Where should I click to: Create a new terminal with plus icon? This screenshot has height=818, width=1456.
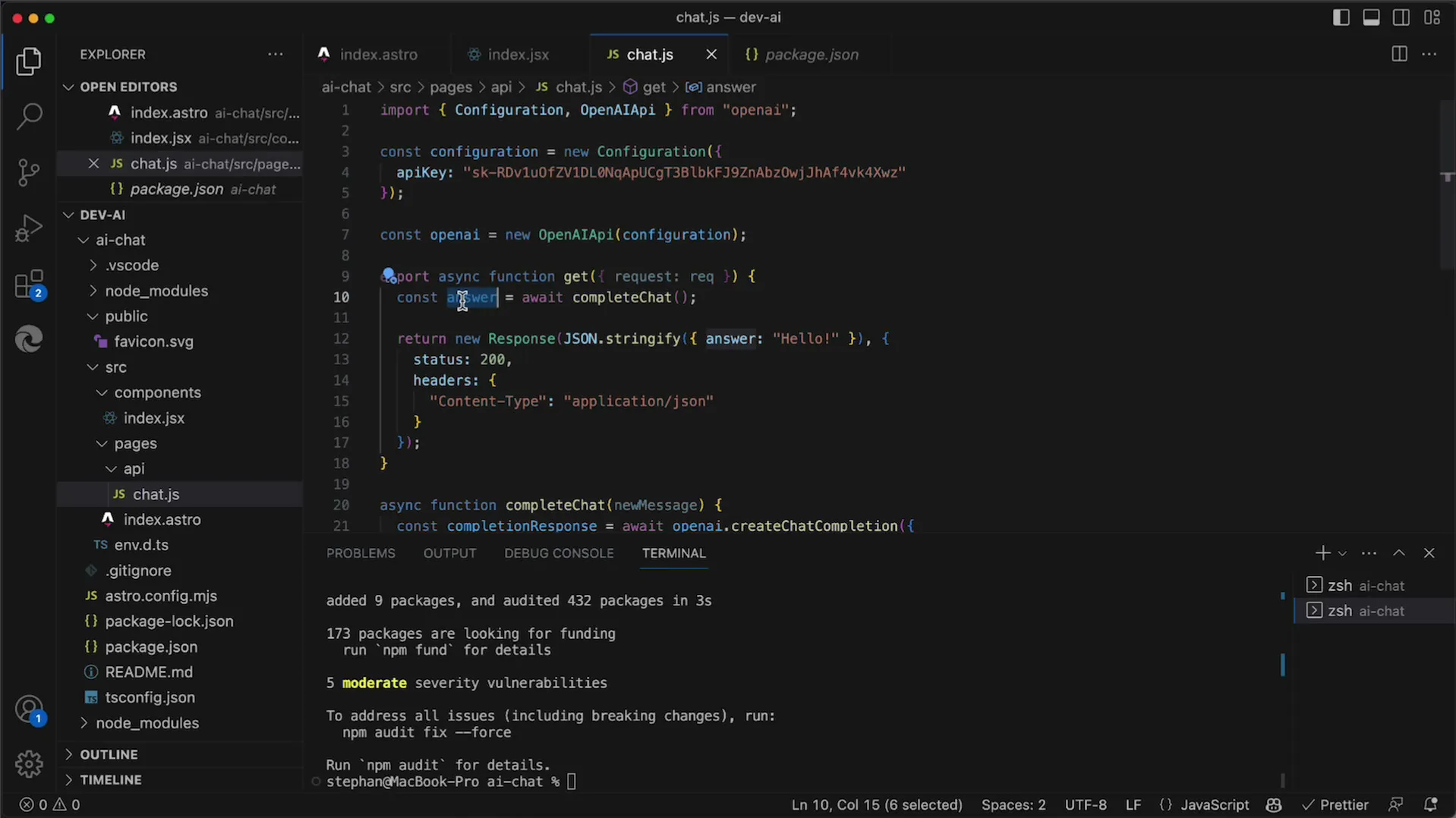point(1322,553)
